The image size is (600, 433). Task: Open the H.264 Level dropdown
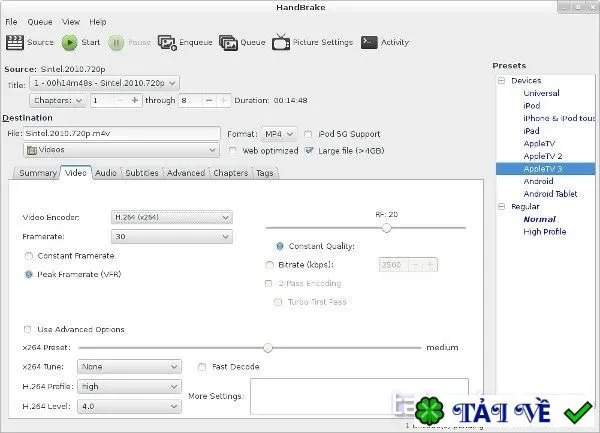129,407
